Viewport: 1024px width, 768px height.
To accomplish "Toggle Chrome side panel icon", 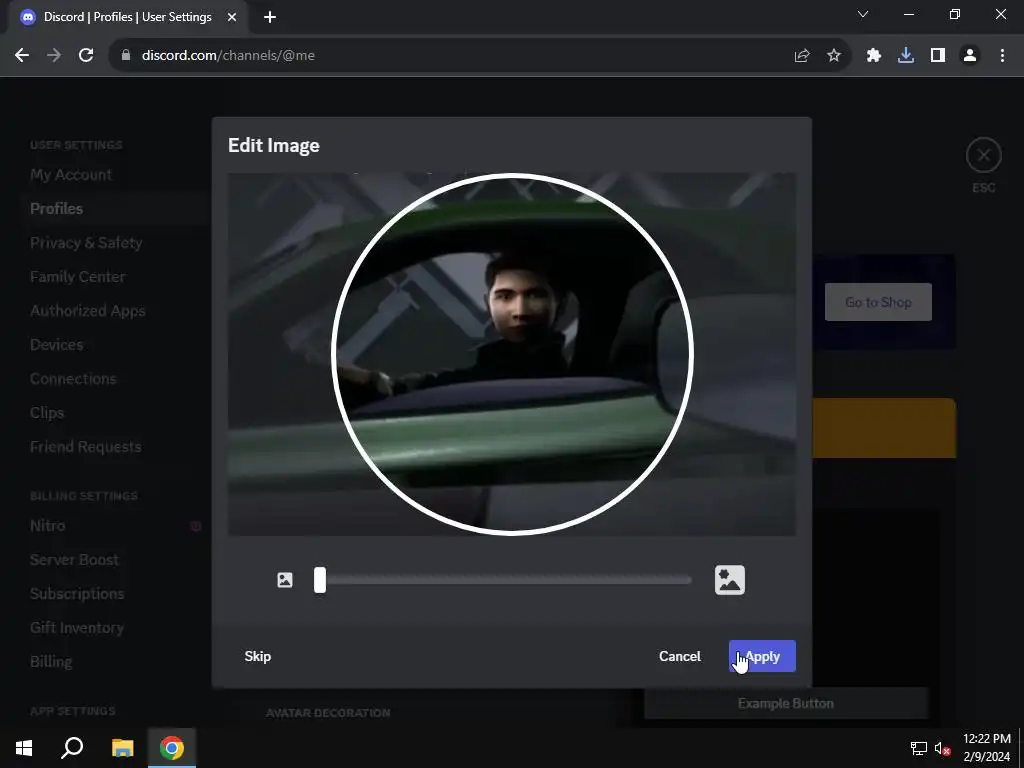I will pos(938,56).
